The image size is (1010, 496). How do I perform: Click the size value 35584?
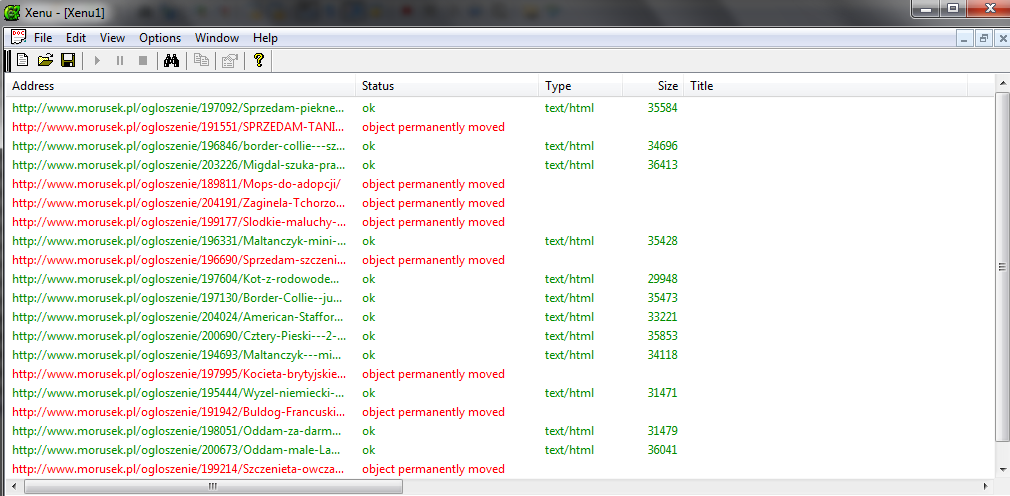tap(662, 108)
